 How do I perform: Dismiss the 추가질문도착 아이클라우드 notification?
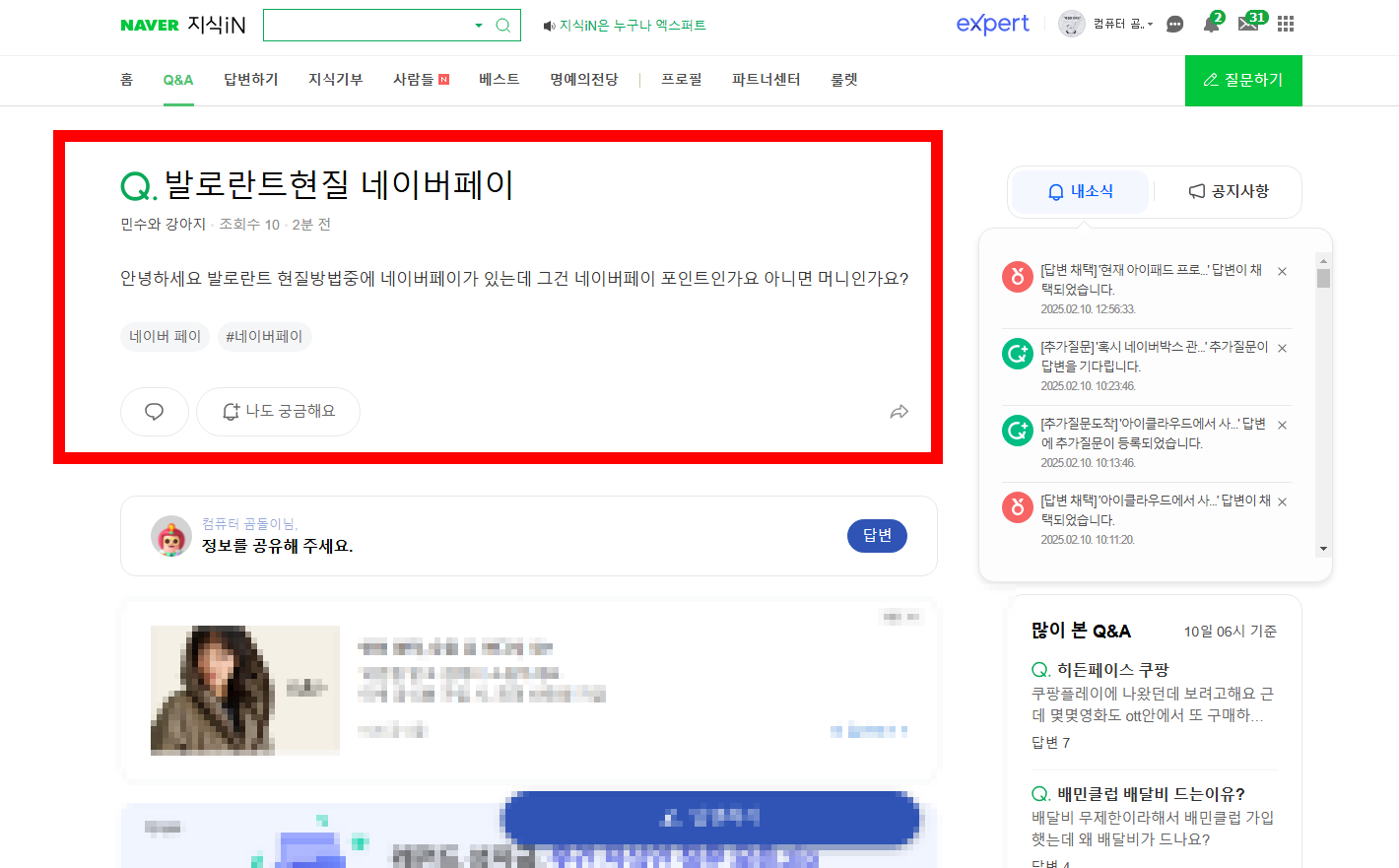[x=1282, y=425]
